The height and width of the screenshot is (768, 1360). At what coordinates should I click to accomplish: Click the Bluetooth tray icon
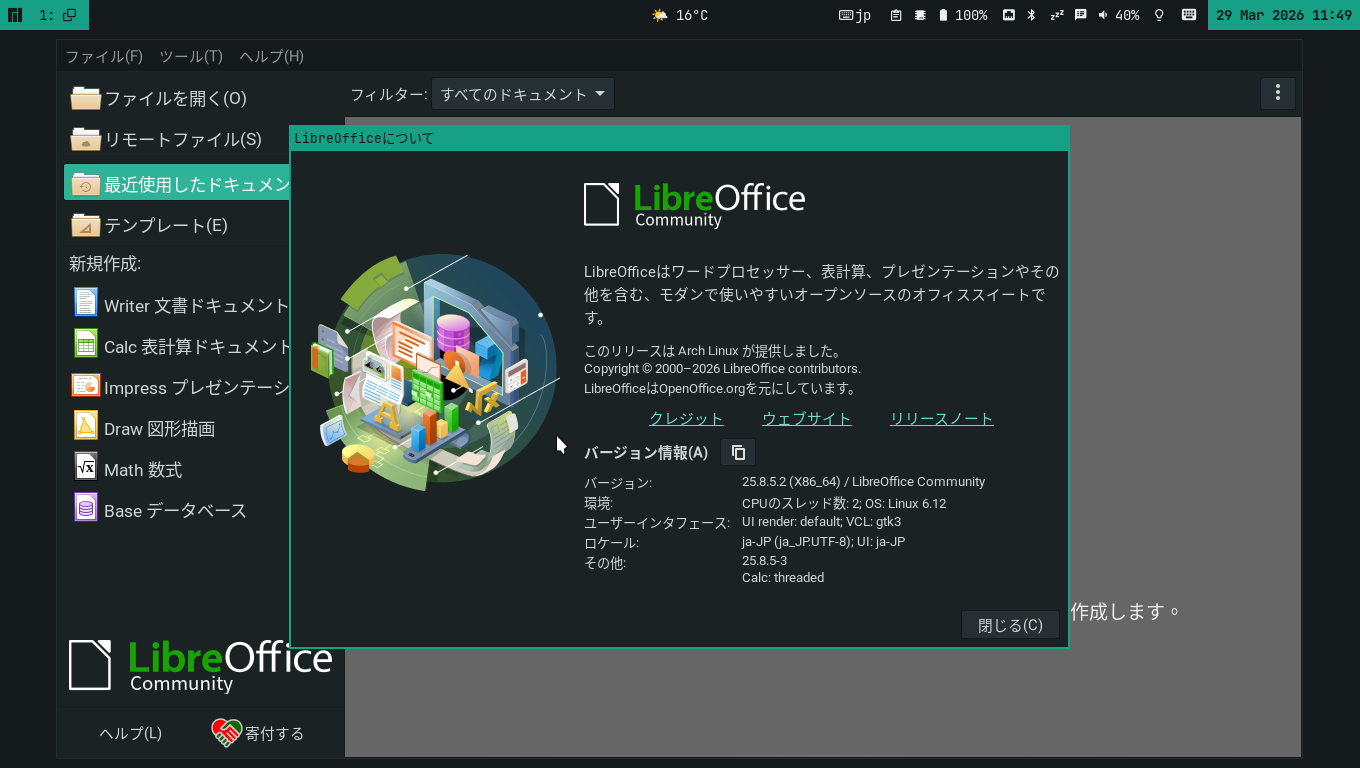pos(1032,15)
